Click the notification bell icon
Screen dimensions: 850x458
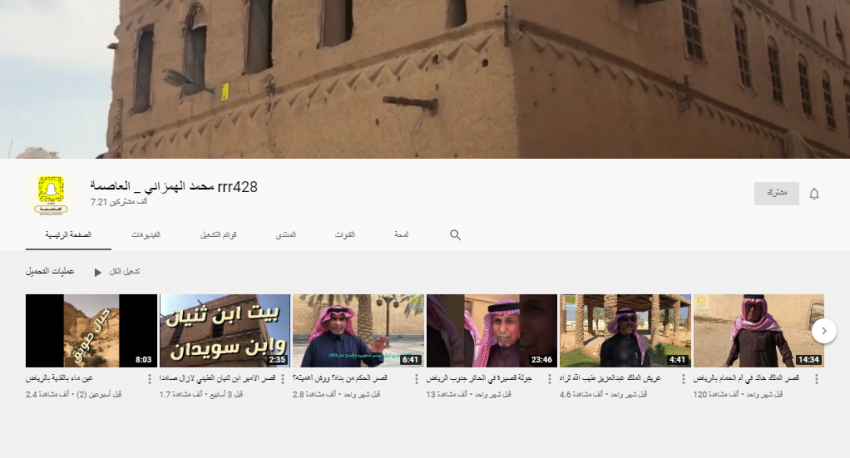tap(814, 194)
